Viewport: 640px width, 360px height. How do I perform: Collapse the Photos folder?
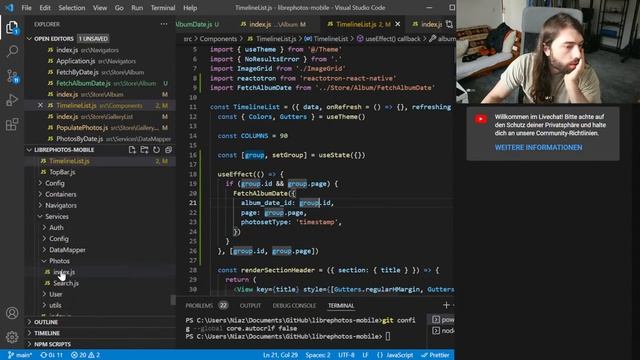click(59, 261)
